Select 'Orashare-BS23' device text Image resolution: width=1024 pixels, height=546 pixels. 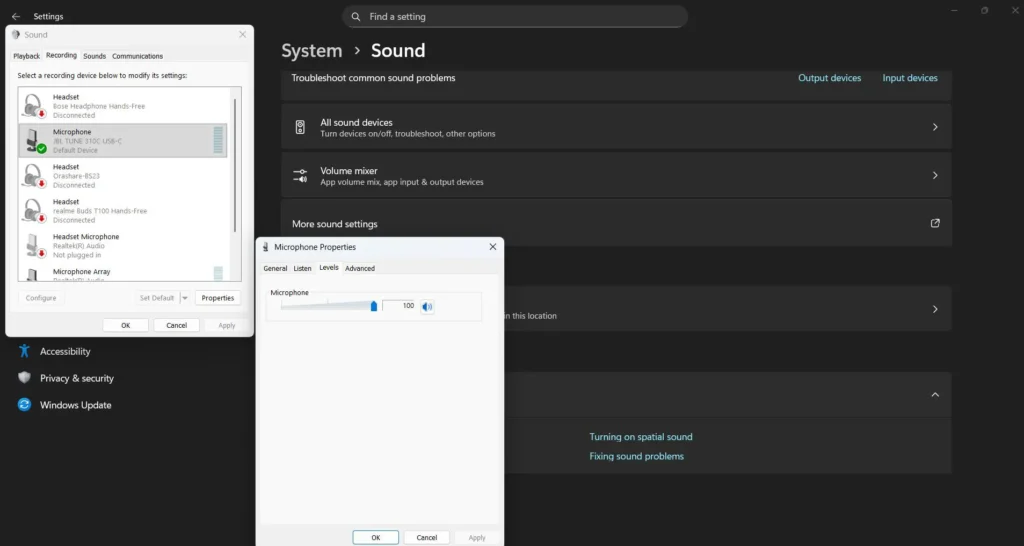(x=76, y=176)
